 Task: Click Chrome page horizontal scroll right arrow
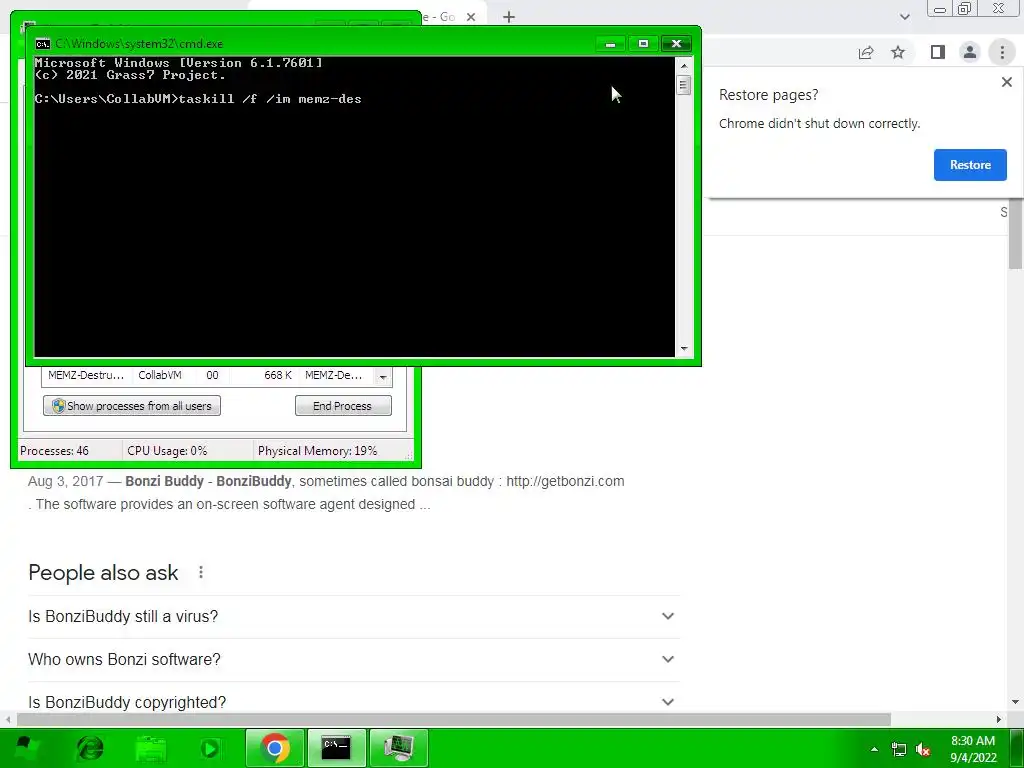tap(999, 720)
